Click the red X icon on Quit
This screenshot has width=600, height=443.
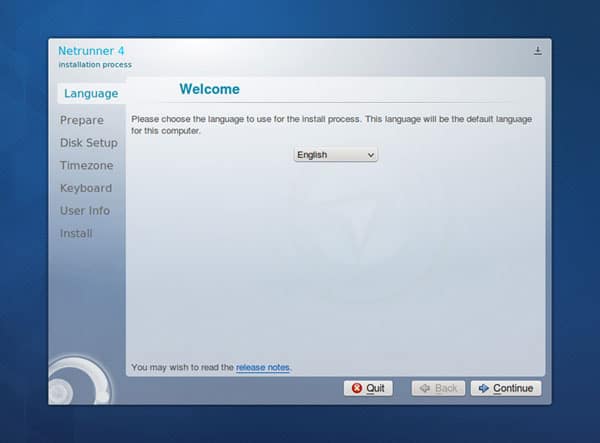(x=356, y=388)
